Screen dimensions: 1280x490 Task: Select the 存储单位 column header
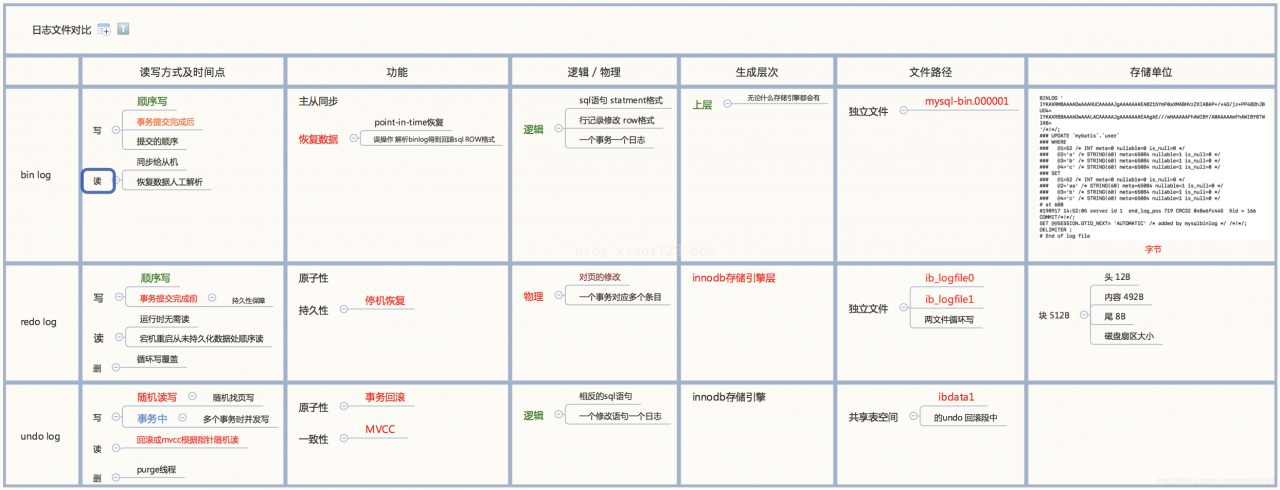pyautogui.click(x=1151, y=72)
